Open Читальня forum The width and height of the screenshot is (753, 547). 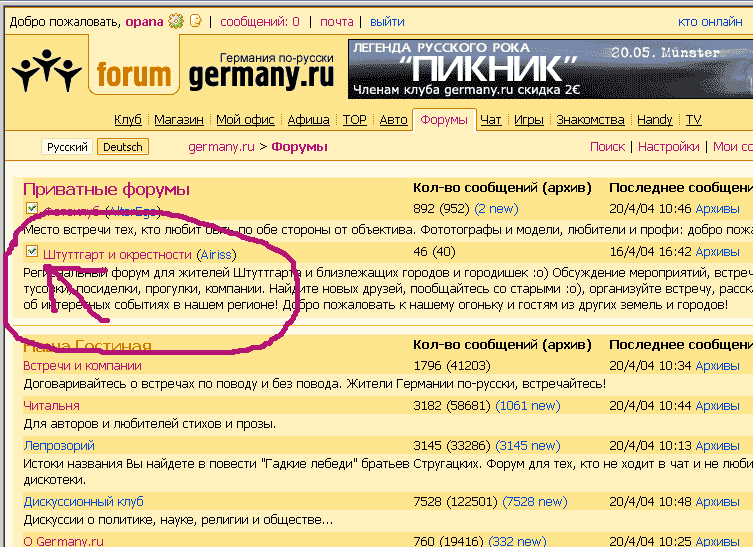[x=51, y=406]
